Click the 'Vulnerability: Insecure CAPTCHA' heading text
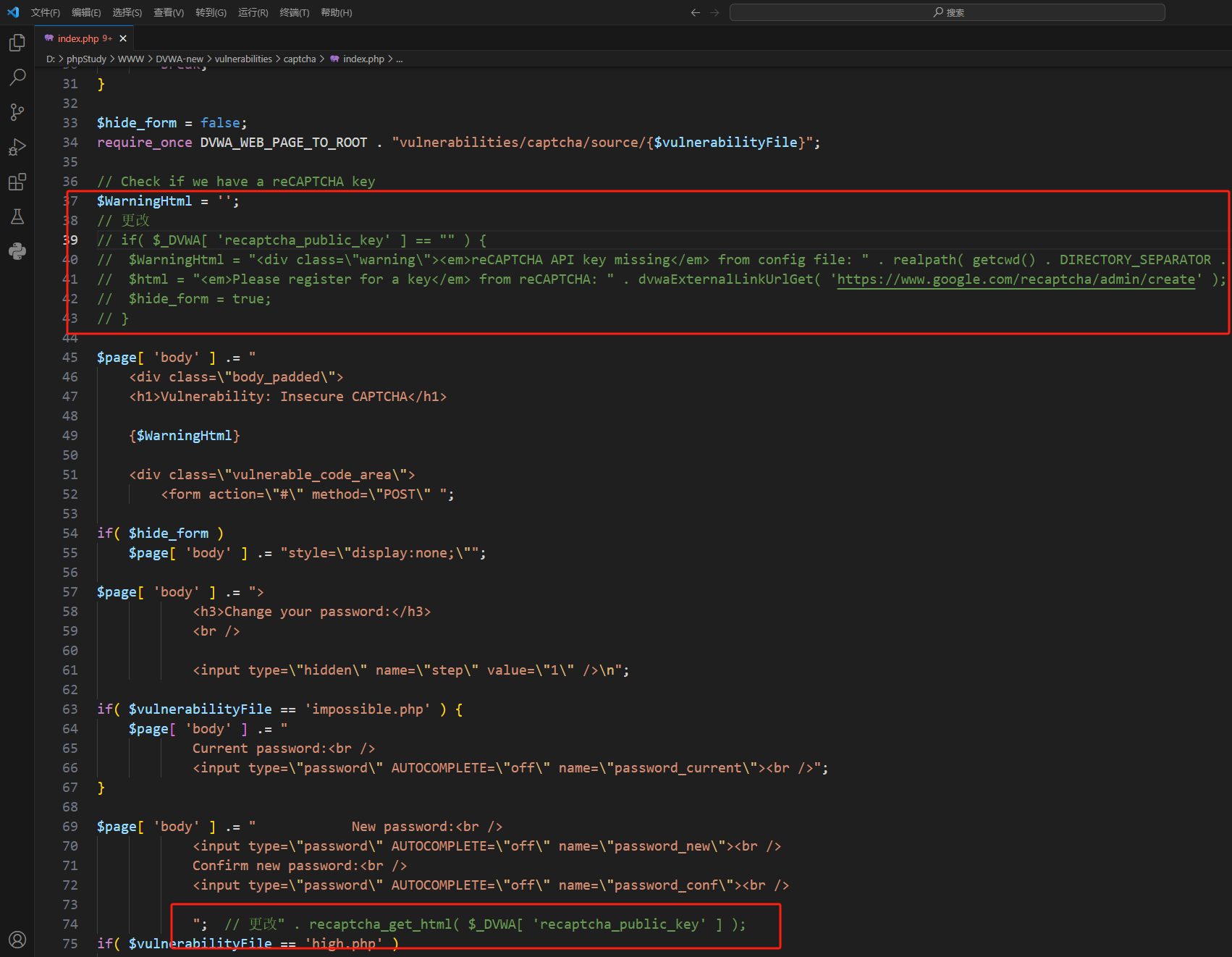The height and width of the screenshot is (957, 1232). 284,397
